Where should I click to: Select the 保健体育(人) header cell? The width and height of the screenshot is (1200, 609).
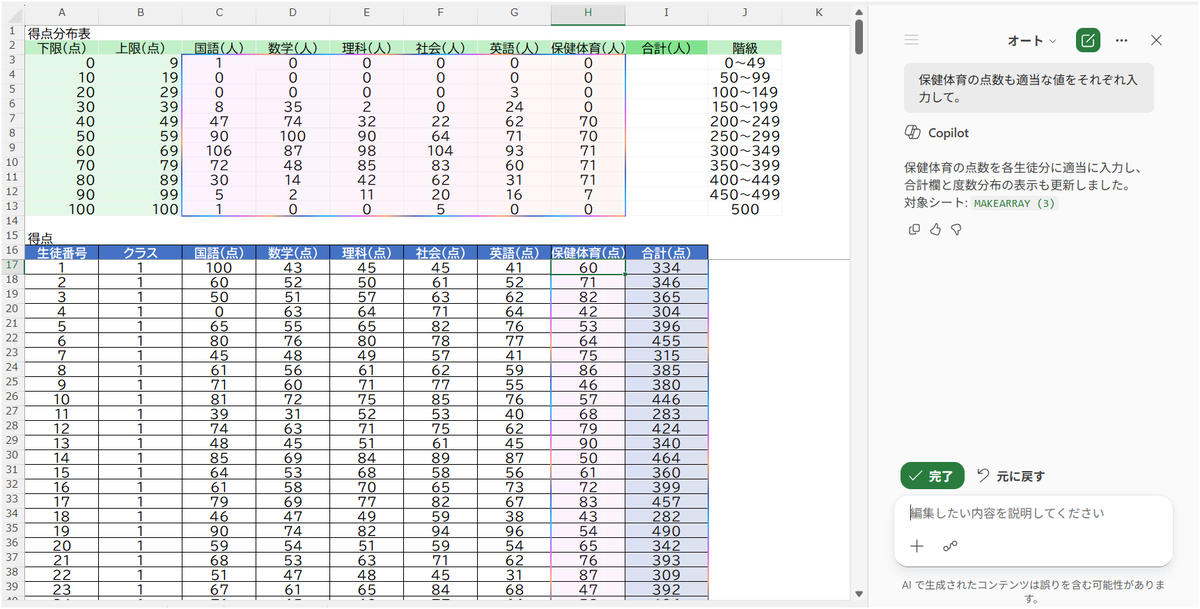588,47
